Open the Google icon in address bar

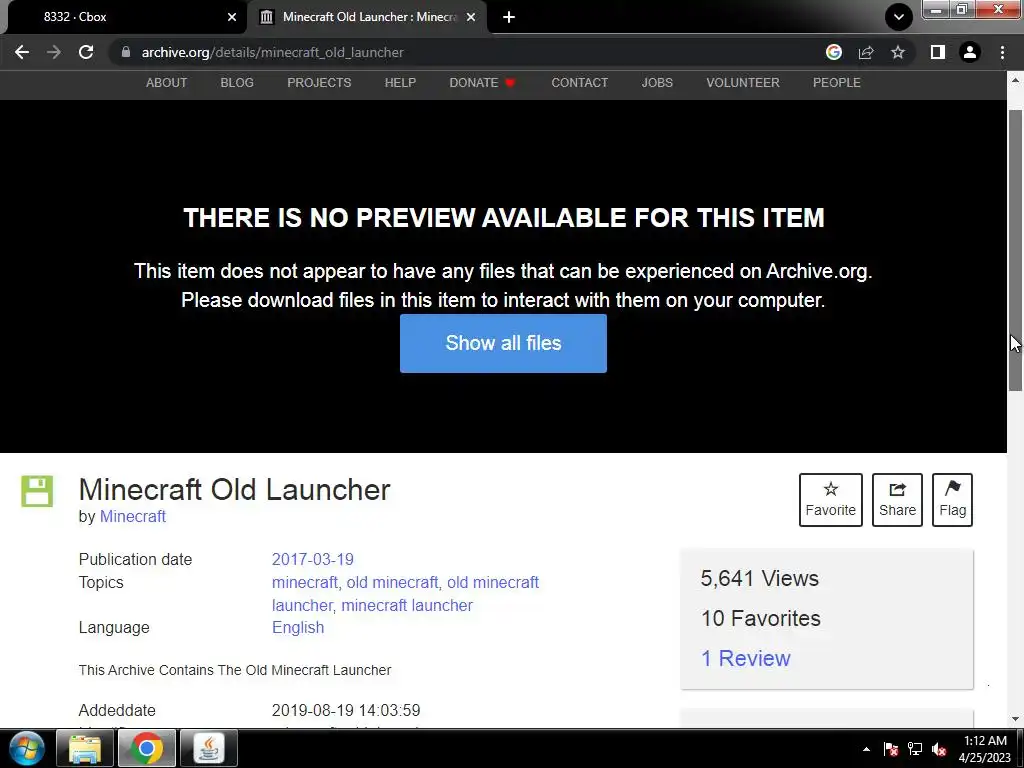(834, 52)
